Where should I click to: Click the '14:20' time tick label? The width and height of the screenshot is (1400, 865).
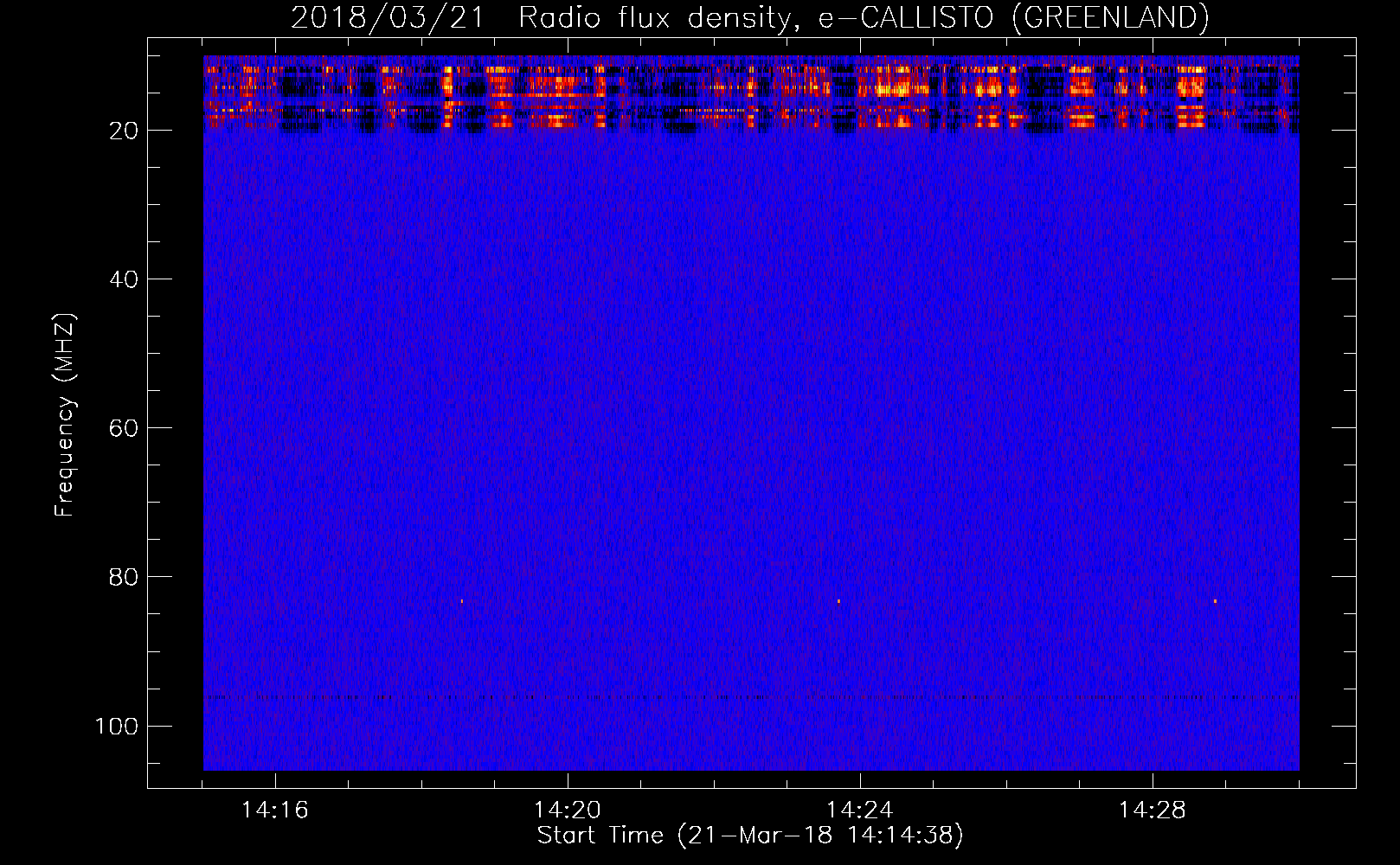[567, 810]
